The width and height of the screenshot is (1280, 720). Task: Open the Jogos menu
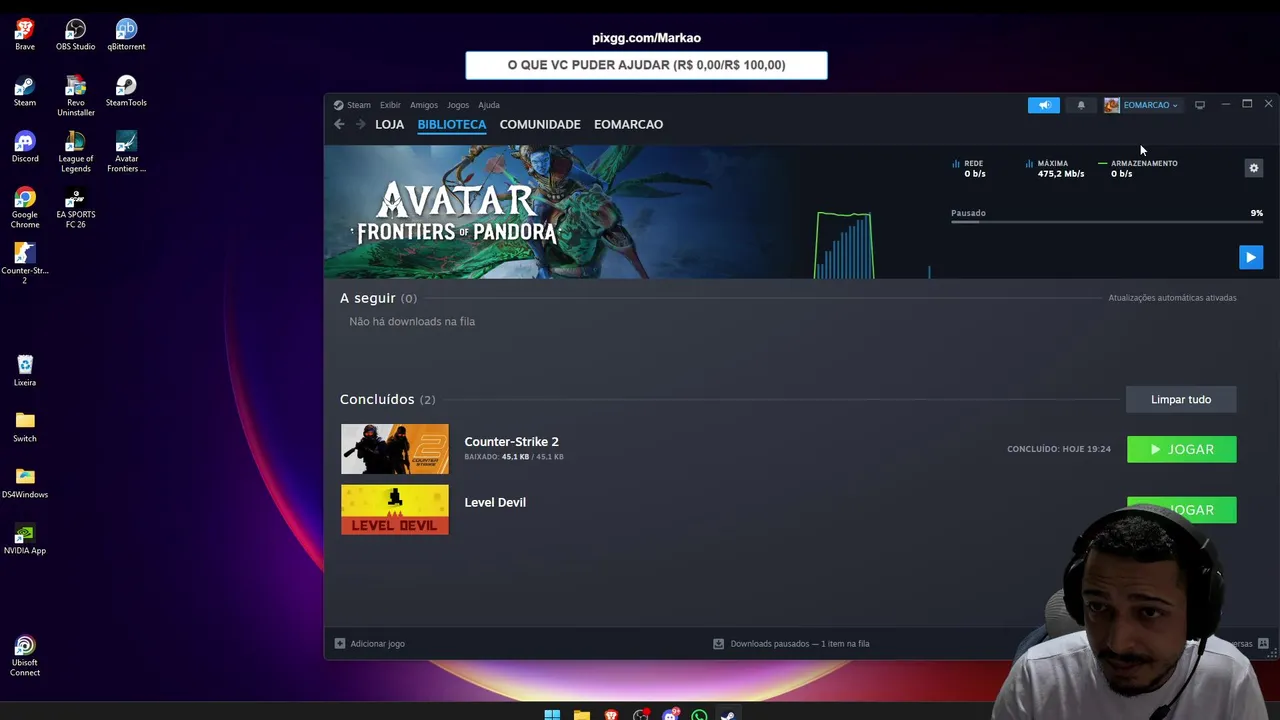(x=458, y=105)
